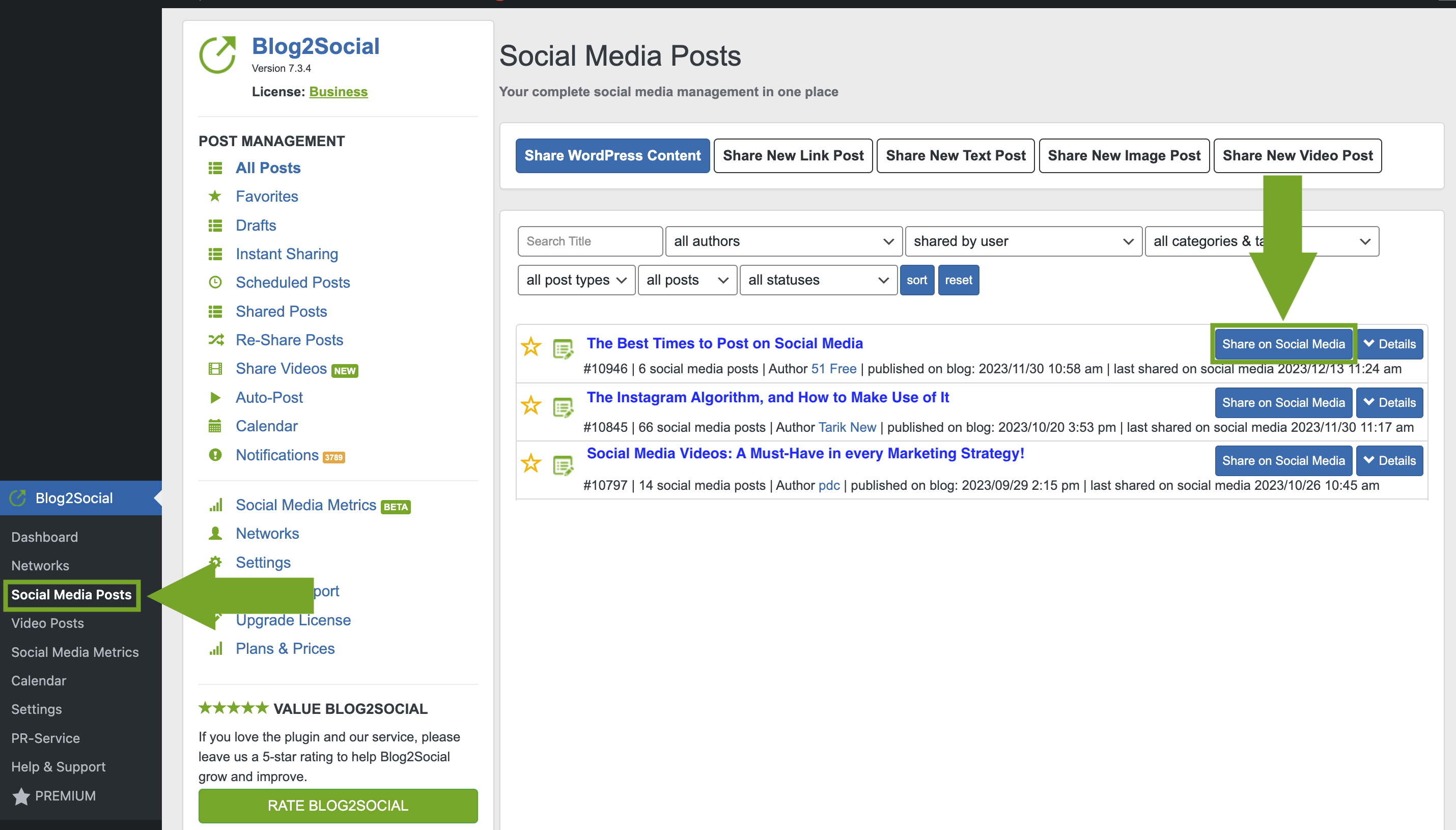Click the Share Videos film icon
The height and width of the screenshot is (830, 1456).
(215, 368)
